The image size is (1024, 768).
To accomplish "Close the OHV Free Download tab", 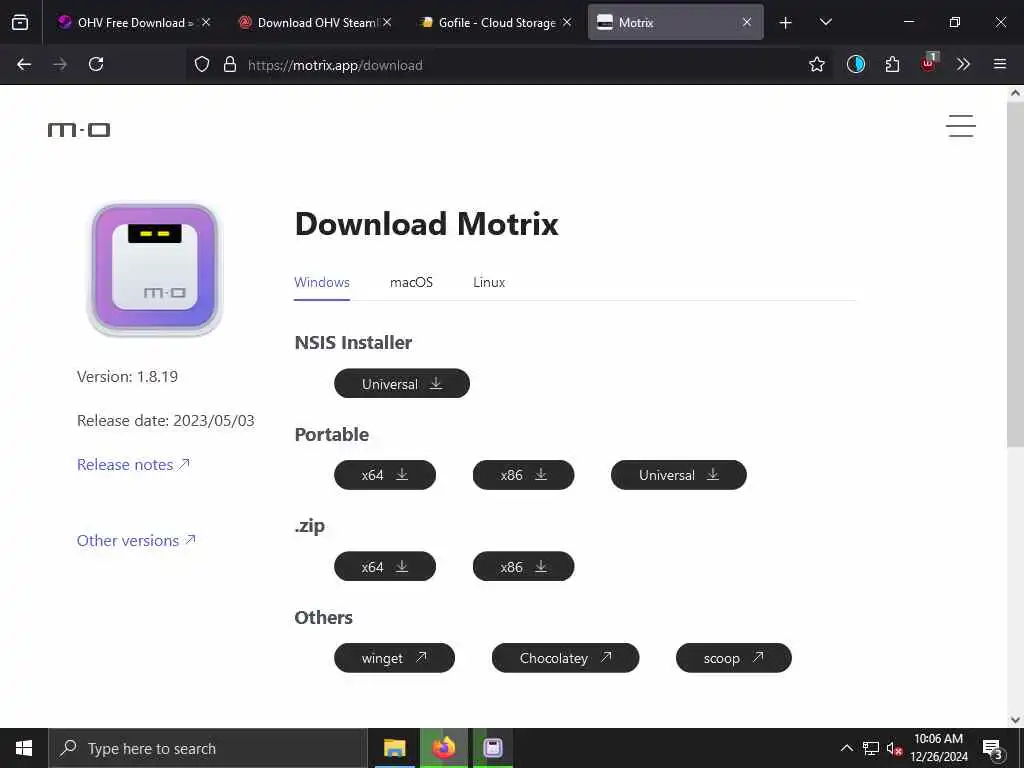I will coord(206,22).
